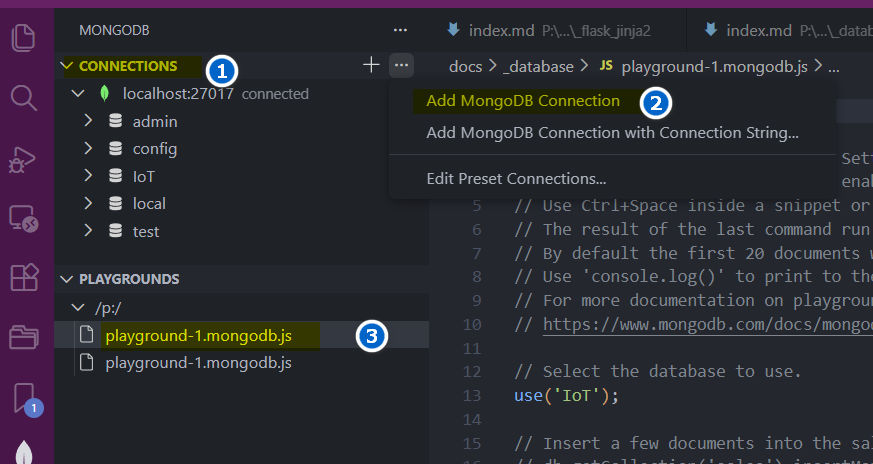Select Edit Preset Connections menu entry
This screenshot has height=464, width=873.
[x=516, y=179]
